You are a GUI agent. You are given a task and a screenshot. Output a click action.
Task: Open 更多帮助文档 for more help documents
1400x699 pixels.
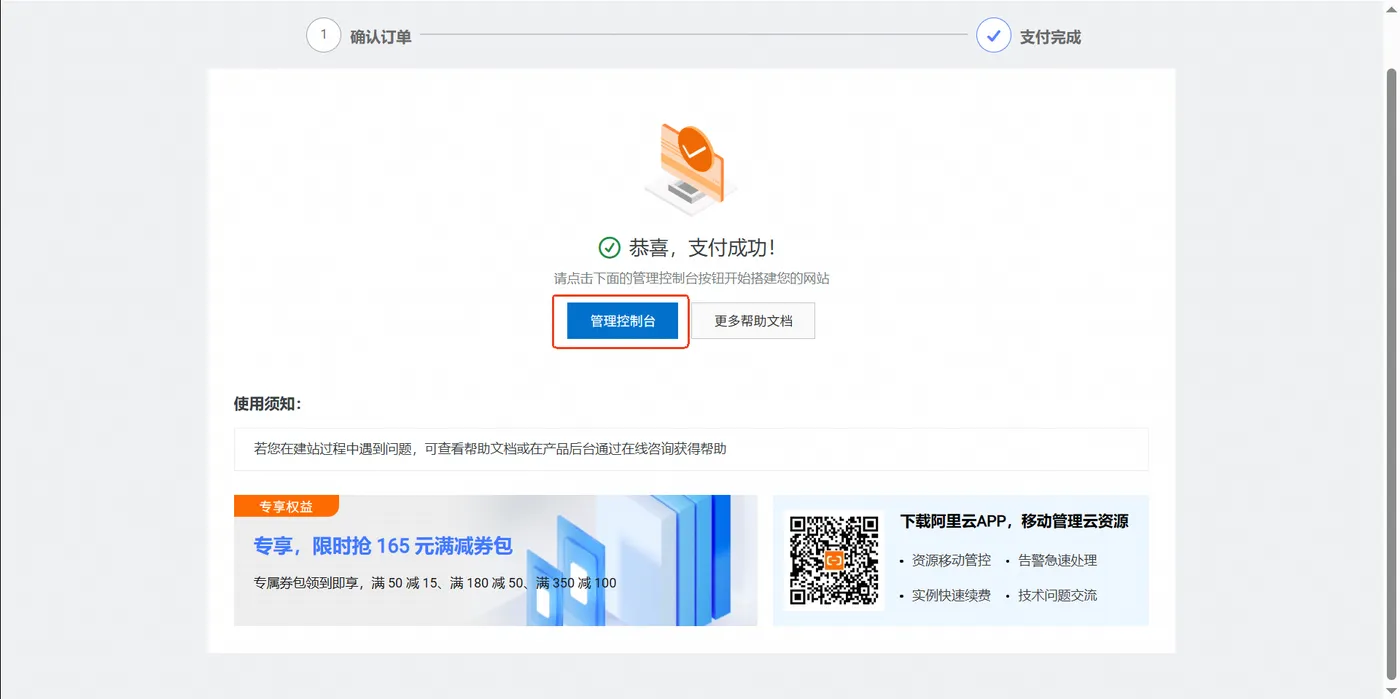point(754,320)
